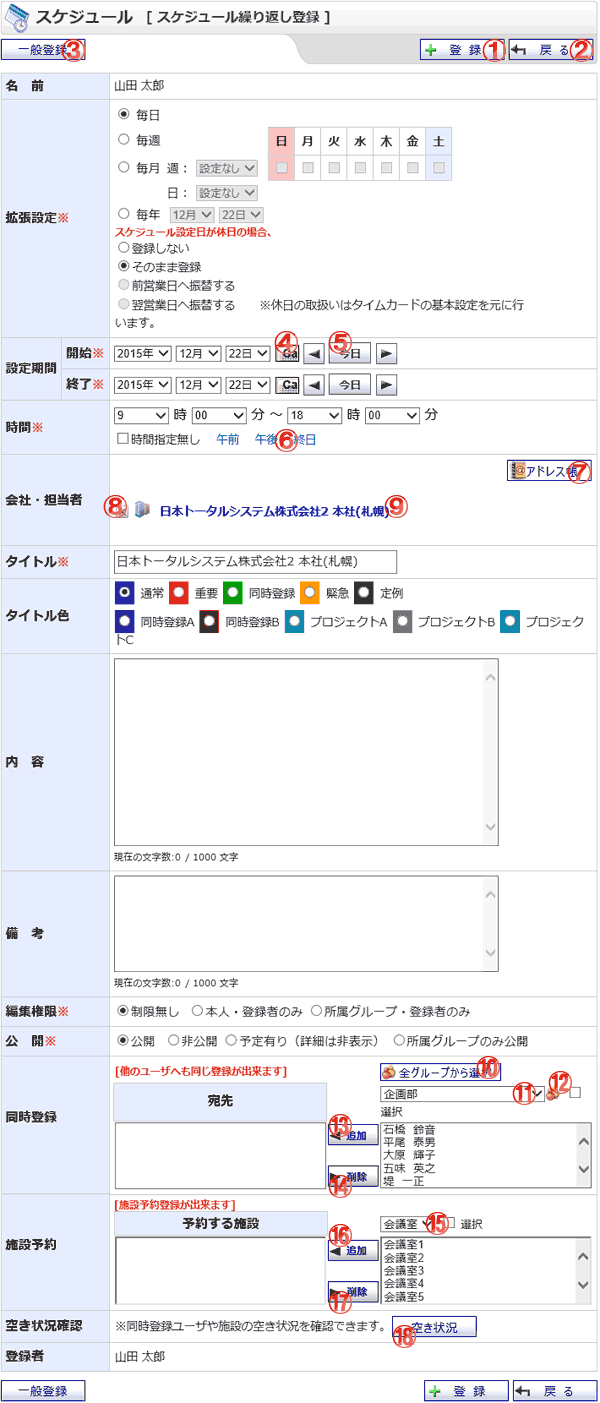This screenshot has height=1403, width=600.
Task: Open the end date day dropdown
Action: [x=247, y=384]
